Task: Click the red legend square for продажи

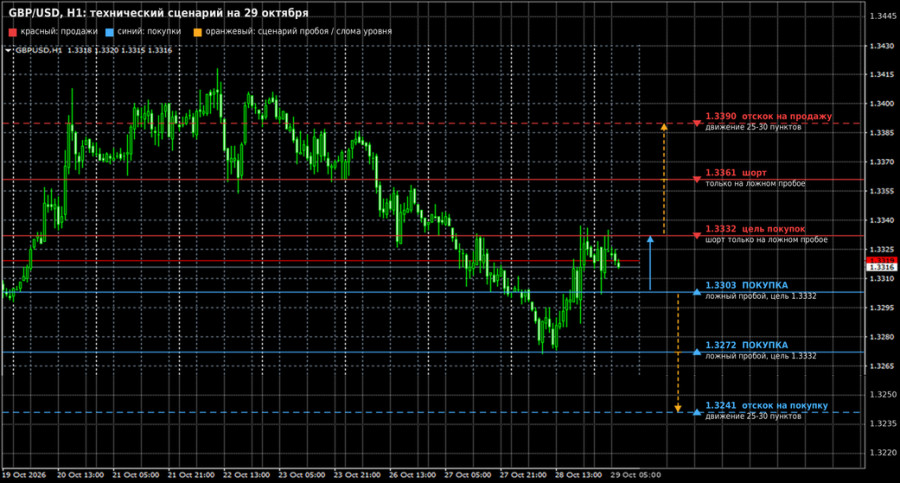Action: [x=13, y=32]
